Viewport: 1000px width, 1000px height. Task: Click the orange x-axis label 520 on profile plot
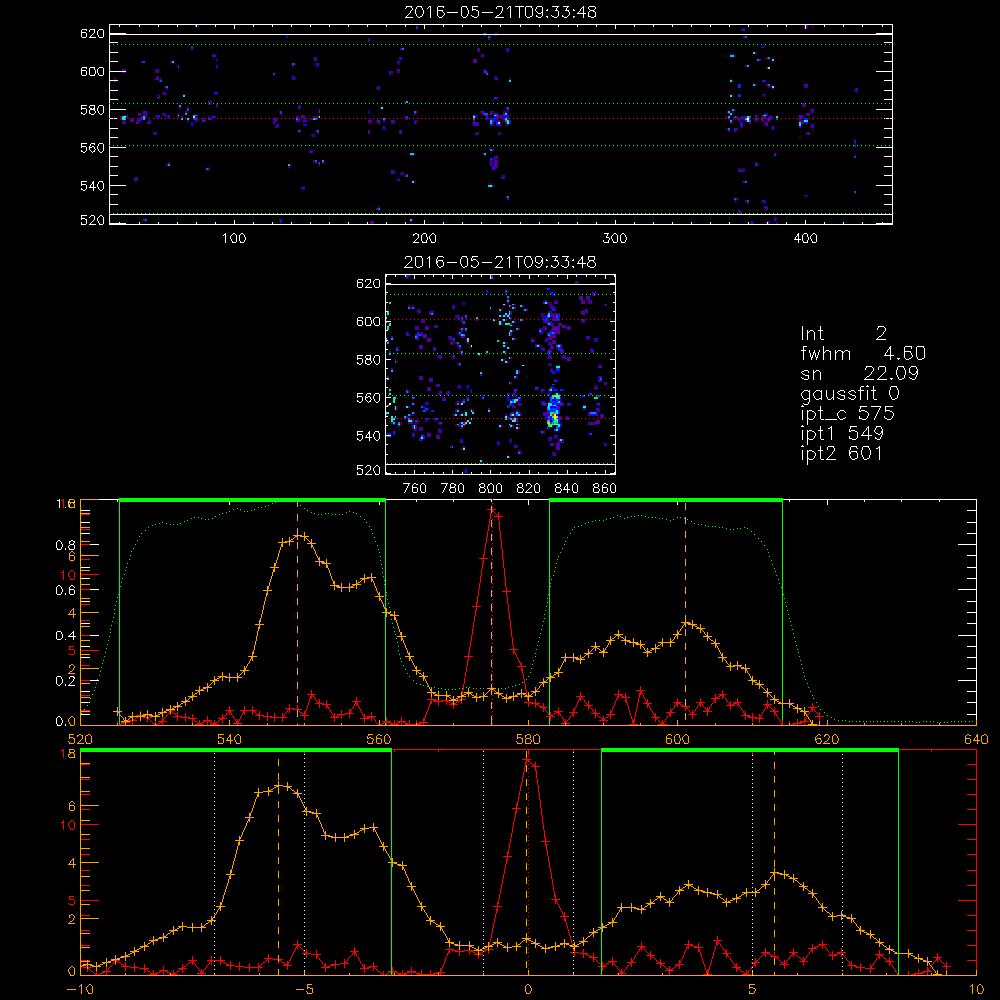click(x=80, y=739)
